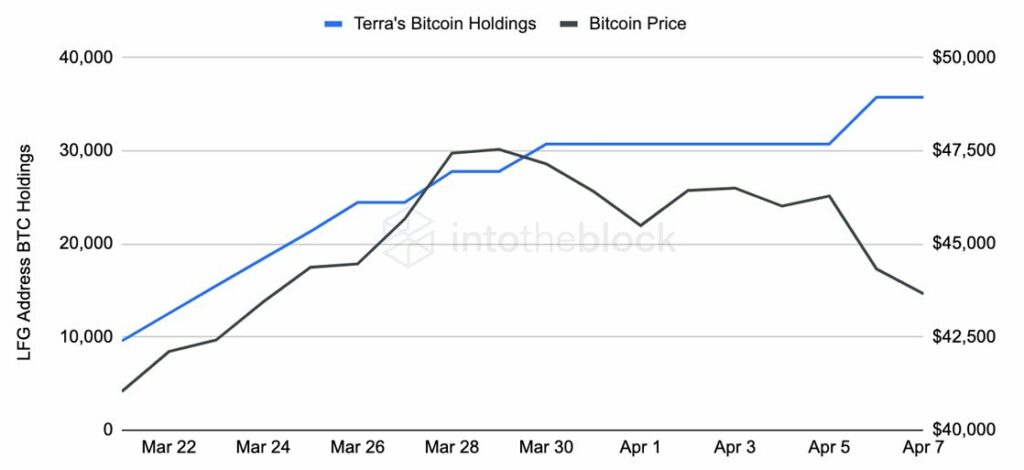1024x470 pixels.
Task: Click the intotheblock cube watermark logo
Action: (x=408, y=238)
